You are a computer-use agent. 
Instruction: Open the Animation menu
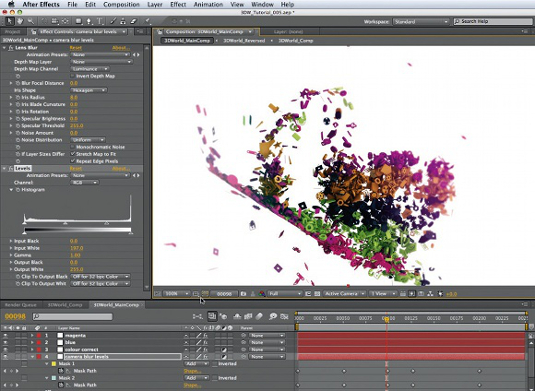coord(208,4)
